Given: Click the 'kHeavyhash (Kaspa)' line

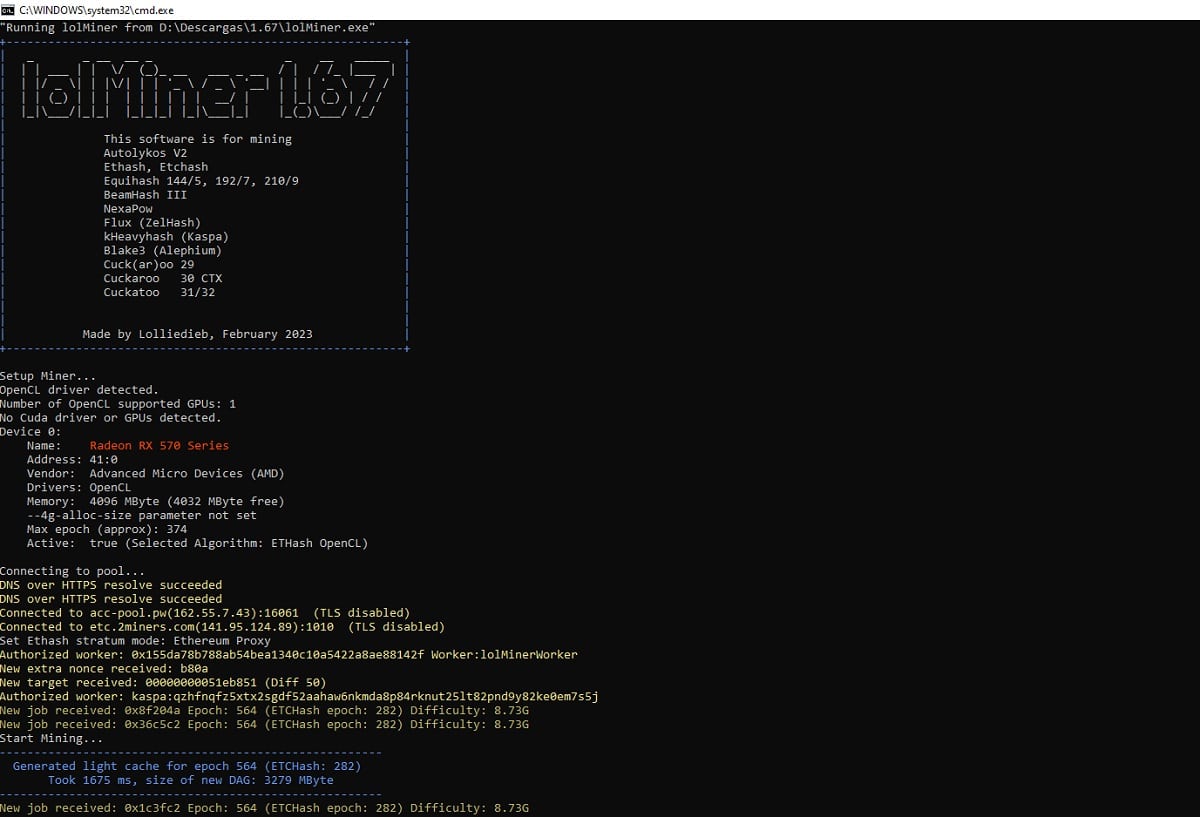Looking at the screenshot, I should click(166, 237).
